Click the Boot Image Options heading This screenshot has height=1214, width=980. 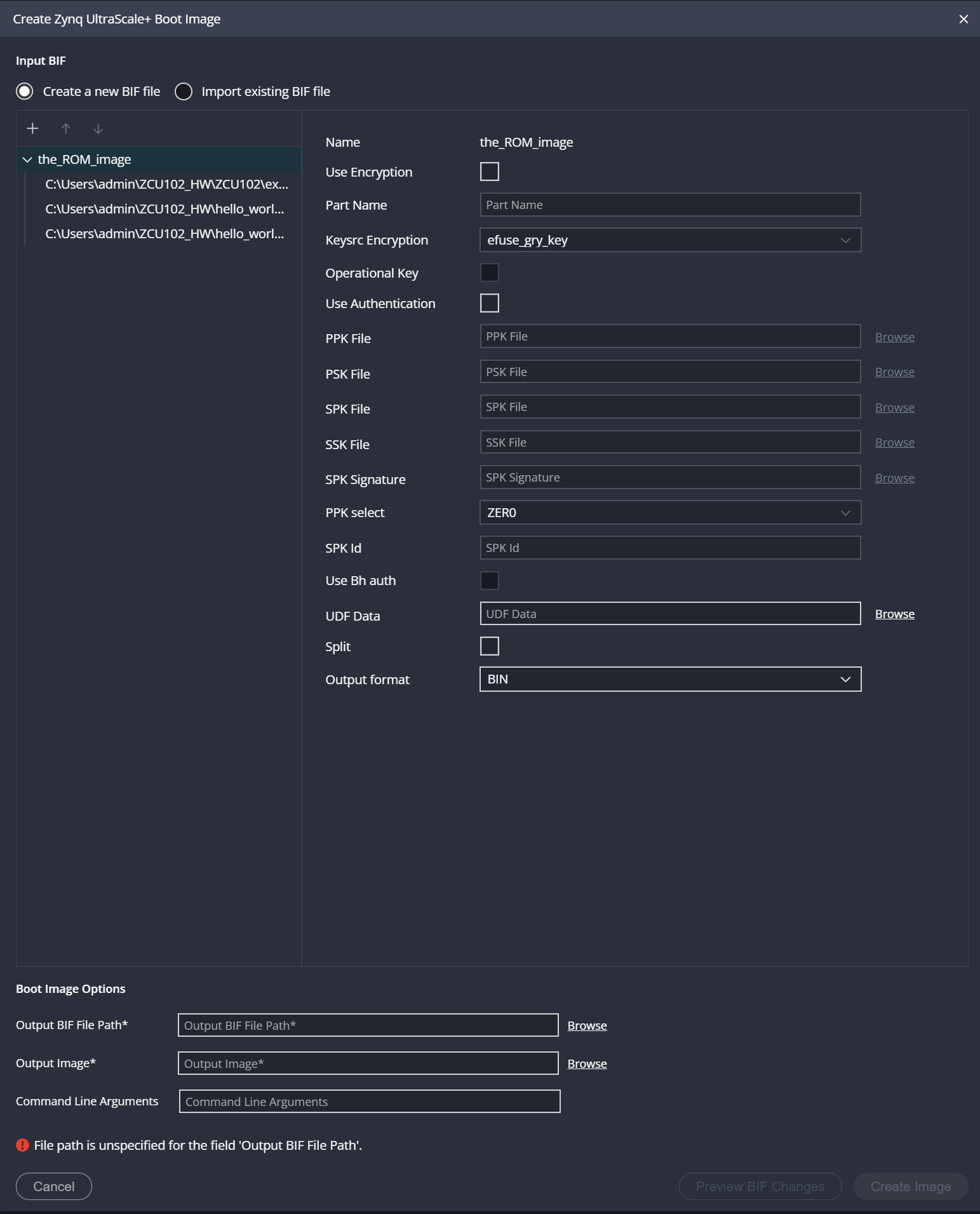pyautogui.click(x=70, y=988)
